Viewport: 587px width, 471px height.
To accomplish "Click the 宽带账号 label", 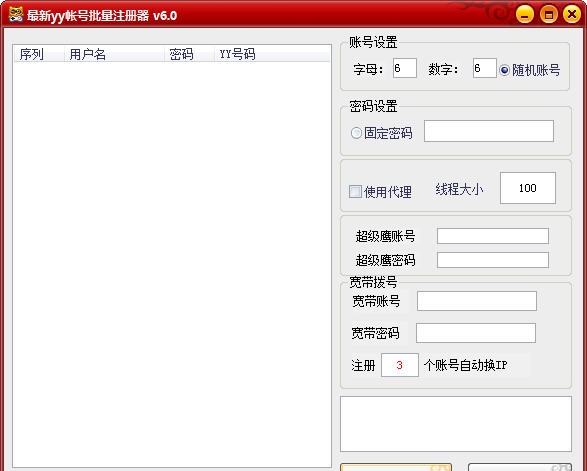I will click(376, 301).
